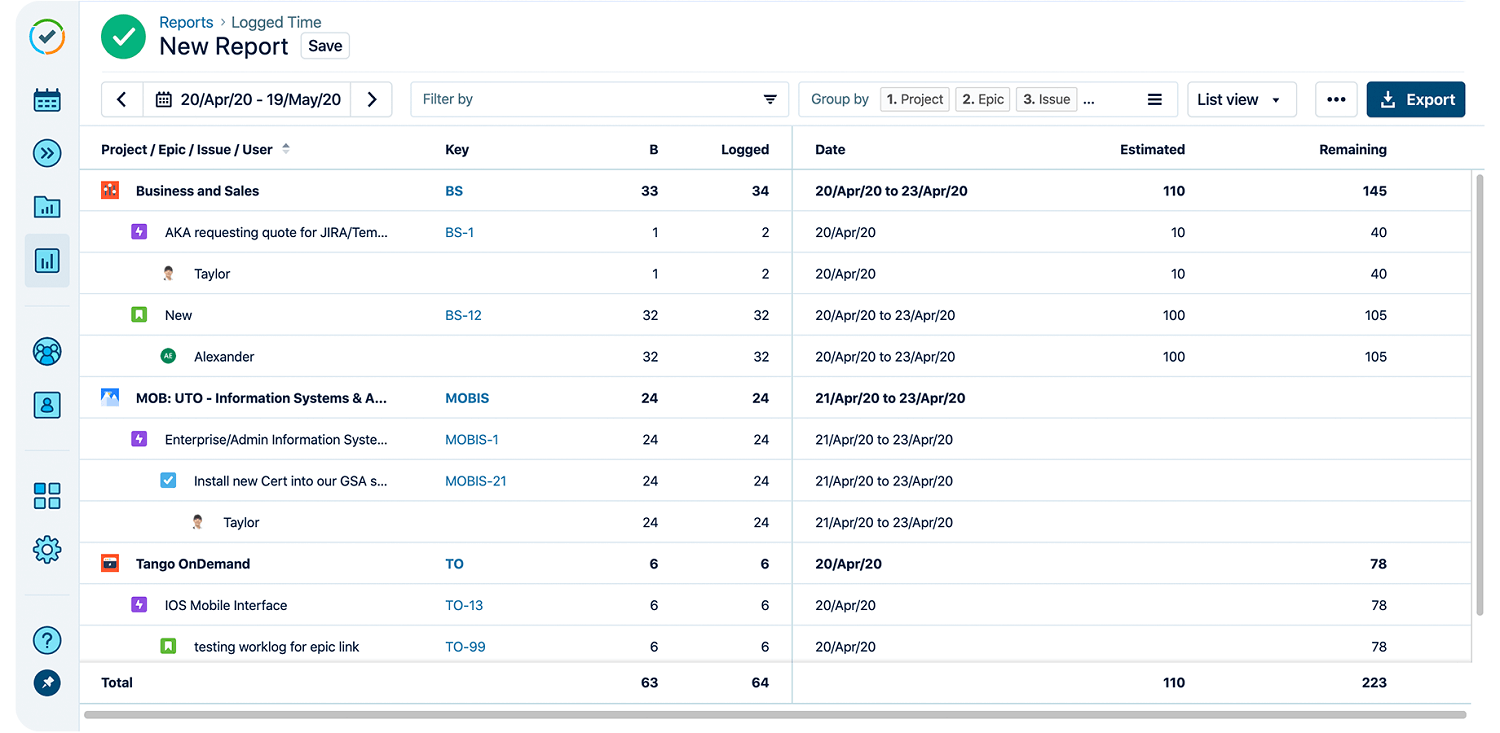Toggle the 1. Project grouping chip

click(x=914, y=99)
